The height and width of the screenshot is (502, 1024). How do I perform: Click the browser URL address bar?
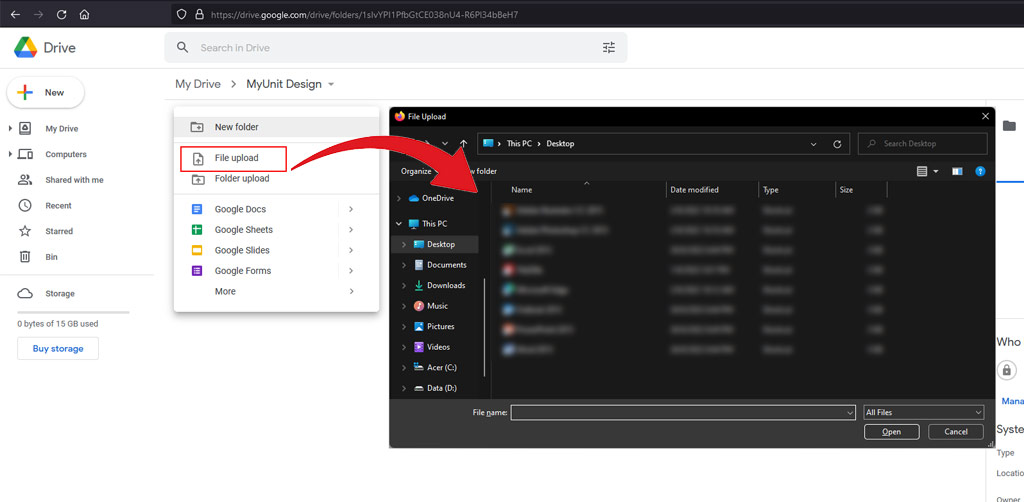597,14
